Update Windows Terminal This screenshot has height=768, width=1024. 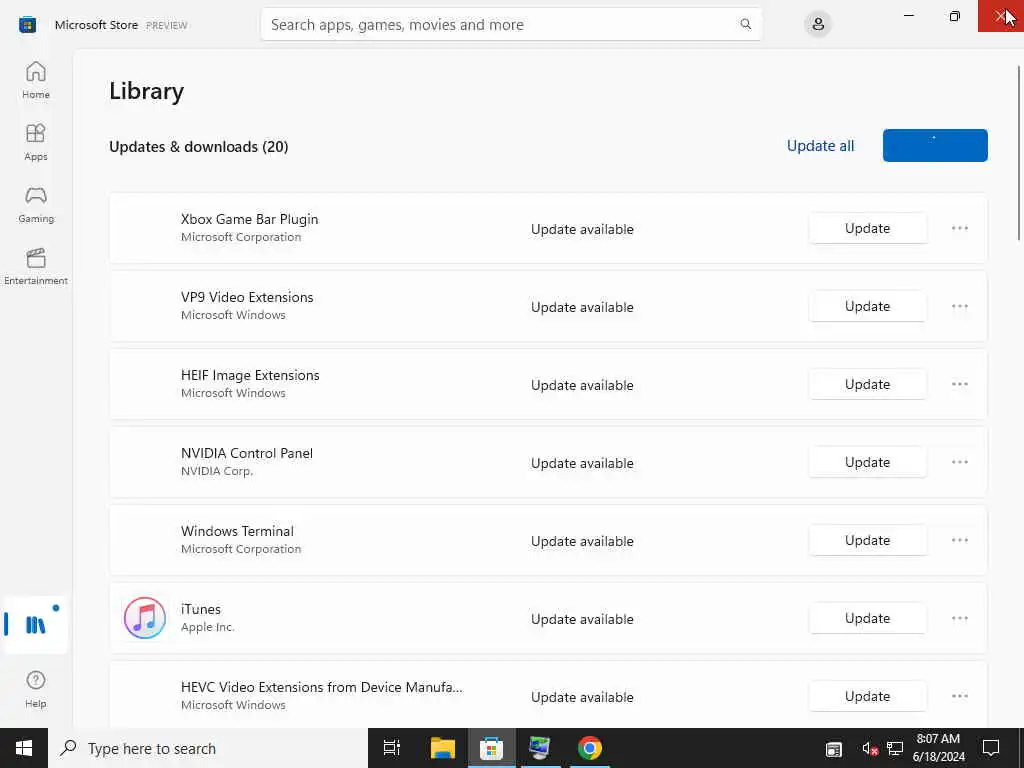867,540
